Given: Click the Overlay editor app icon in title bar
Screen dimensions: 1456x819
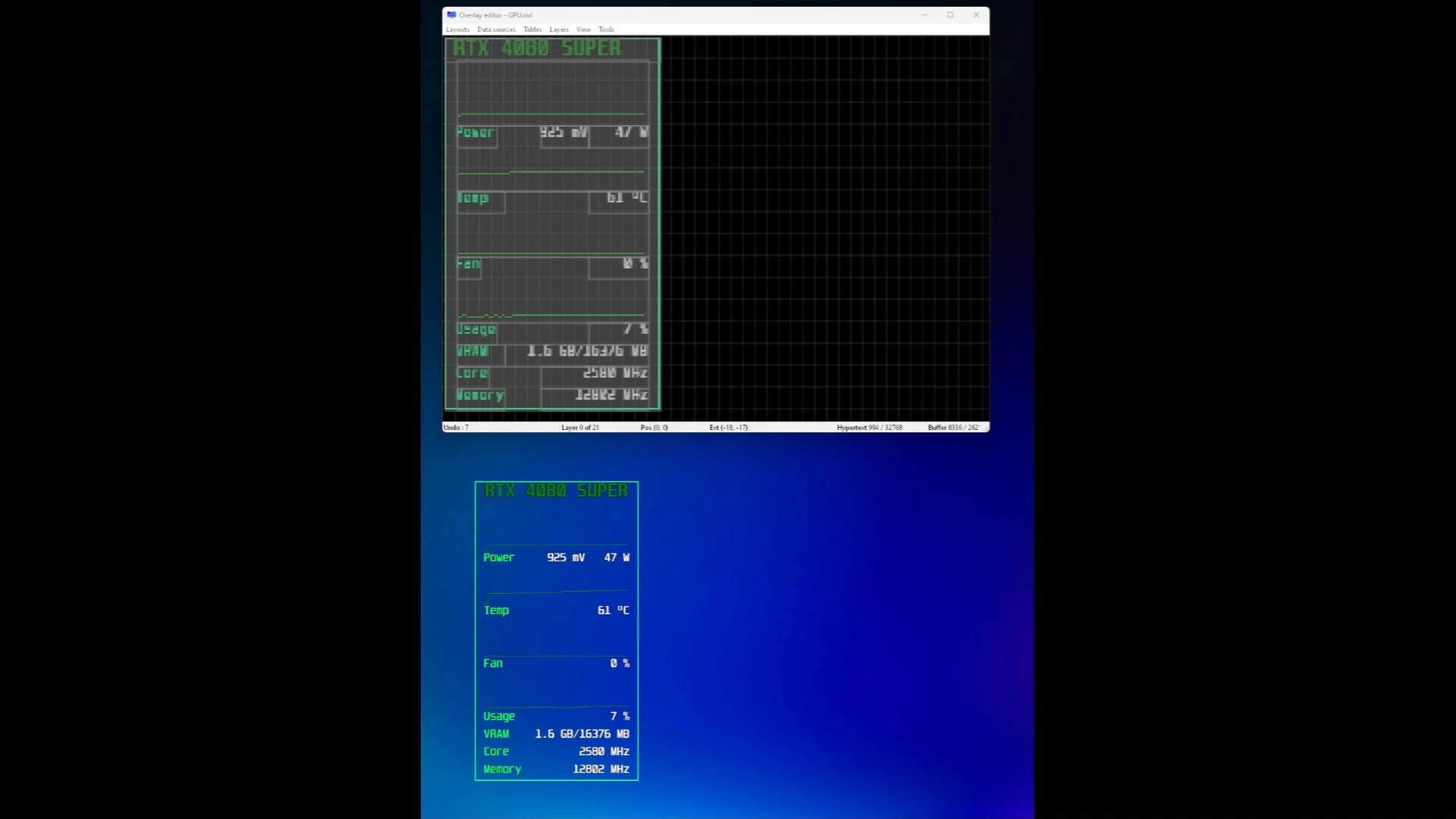Looking at the screenshot, I should (x=451, y=14).
